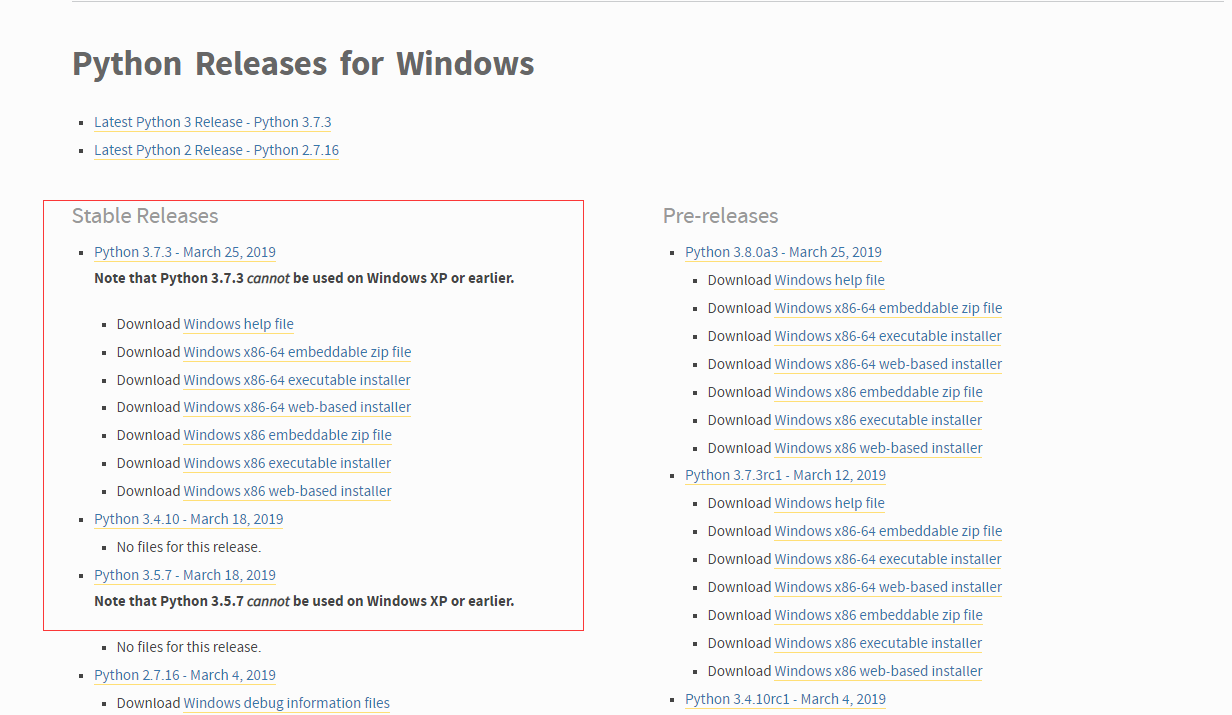
Task: Click the note that Python 3.7.3 cannot be used on XP
Action: [x=304, y=278]
